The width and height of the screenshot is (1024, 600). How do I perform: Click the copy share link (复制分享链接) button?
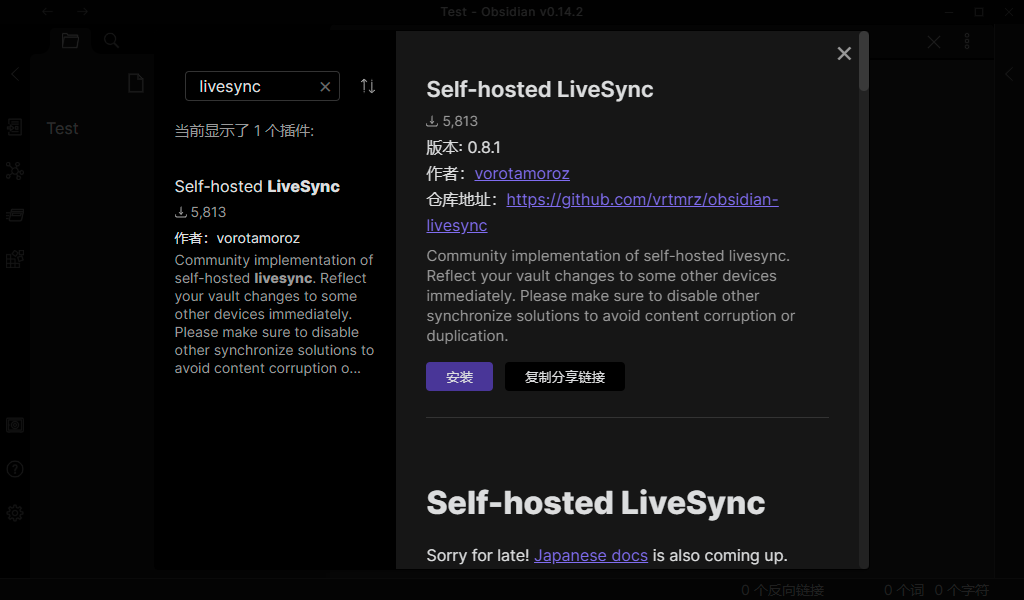click(x=564, y=377)
